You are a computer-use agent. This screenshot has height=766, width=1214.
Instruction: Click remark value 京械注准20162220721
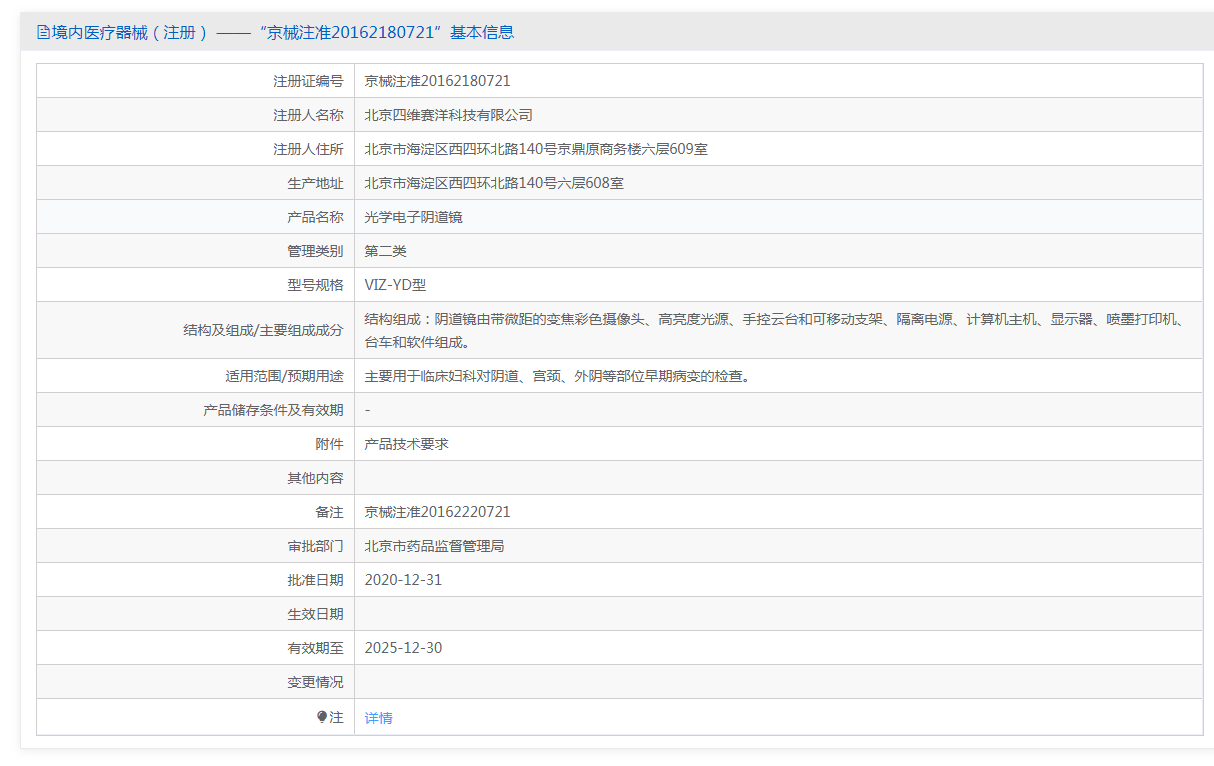point(437,512)
